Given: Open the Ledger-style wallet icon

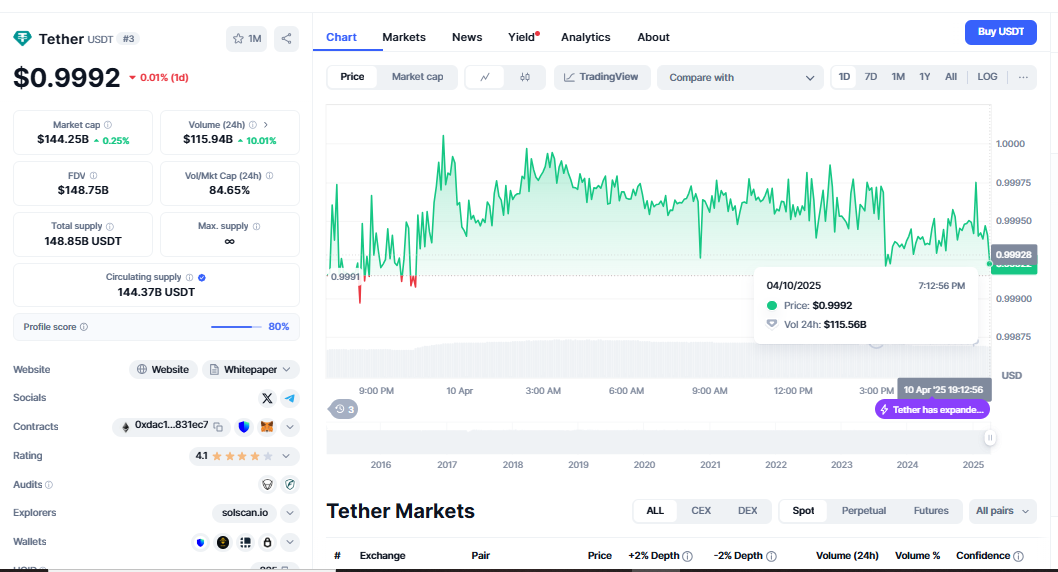Looking at the screenshot, I should (x=246, y=542).
